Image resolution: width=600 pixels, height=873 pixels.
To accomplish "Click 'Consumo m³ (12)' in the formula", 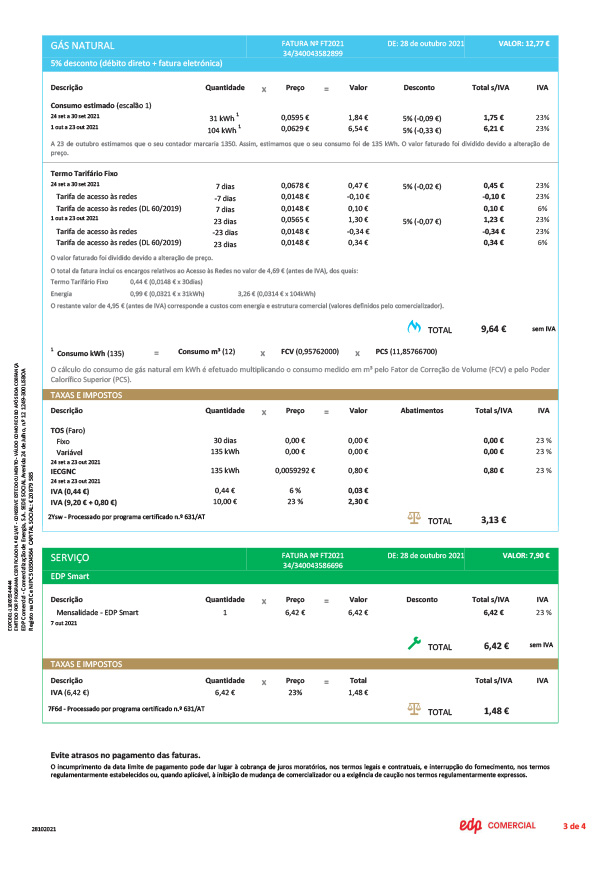I will pos(206,351).
